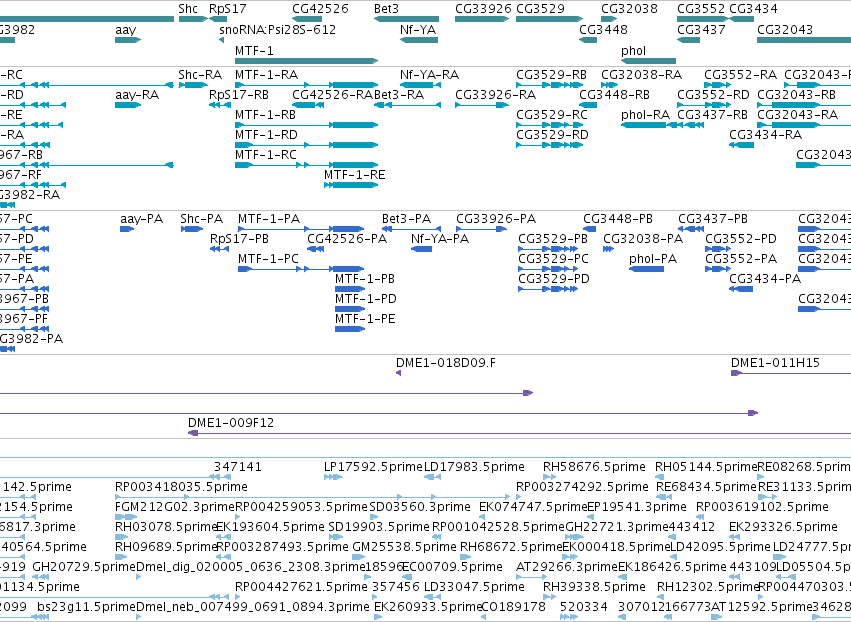Click the phol-PA protein label
The height and width of the screenshot is (622, 851).
653,259
